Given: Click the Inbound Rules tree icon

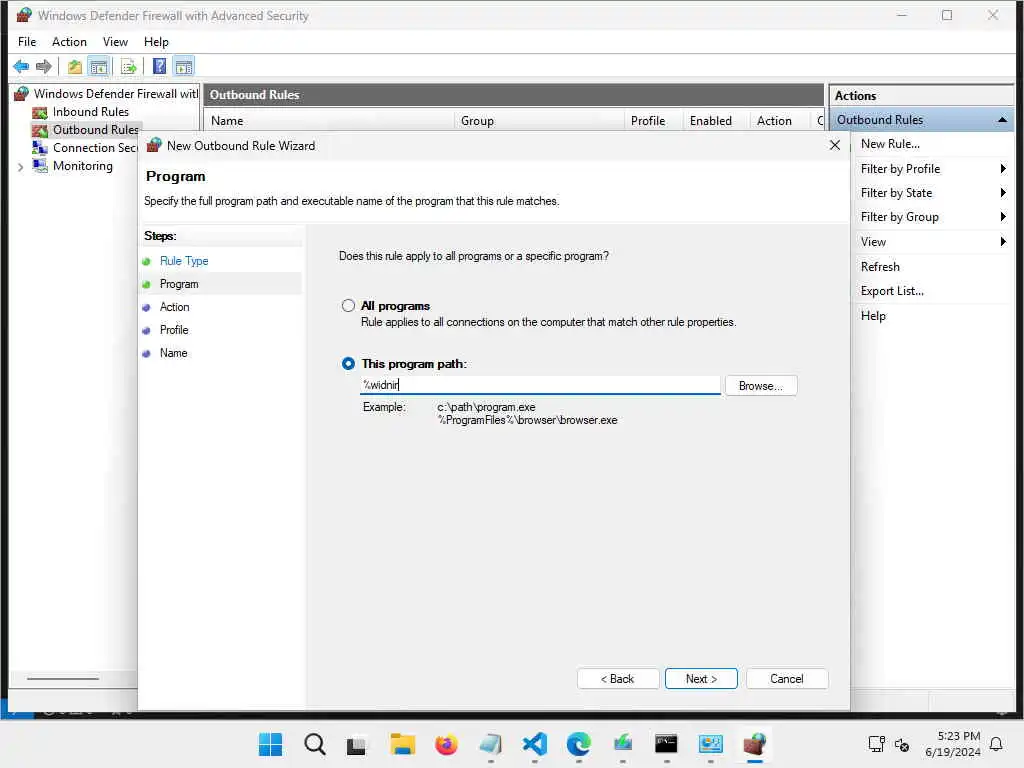Looking at the screenshot, I should pyautogui.click(x=40, y=112).
